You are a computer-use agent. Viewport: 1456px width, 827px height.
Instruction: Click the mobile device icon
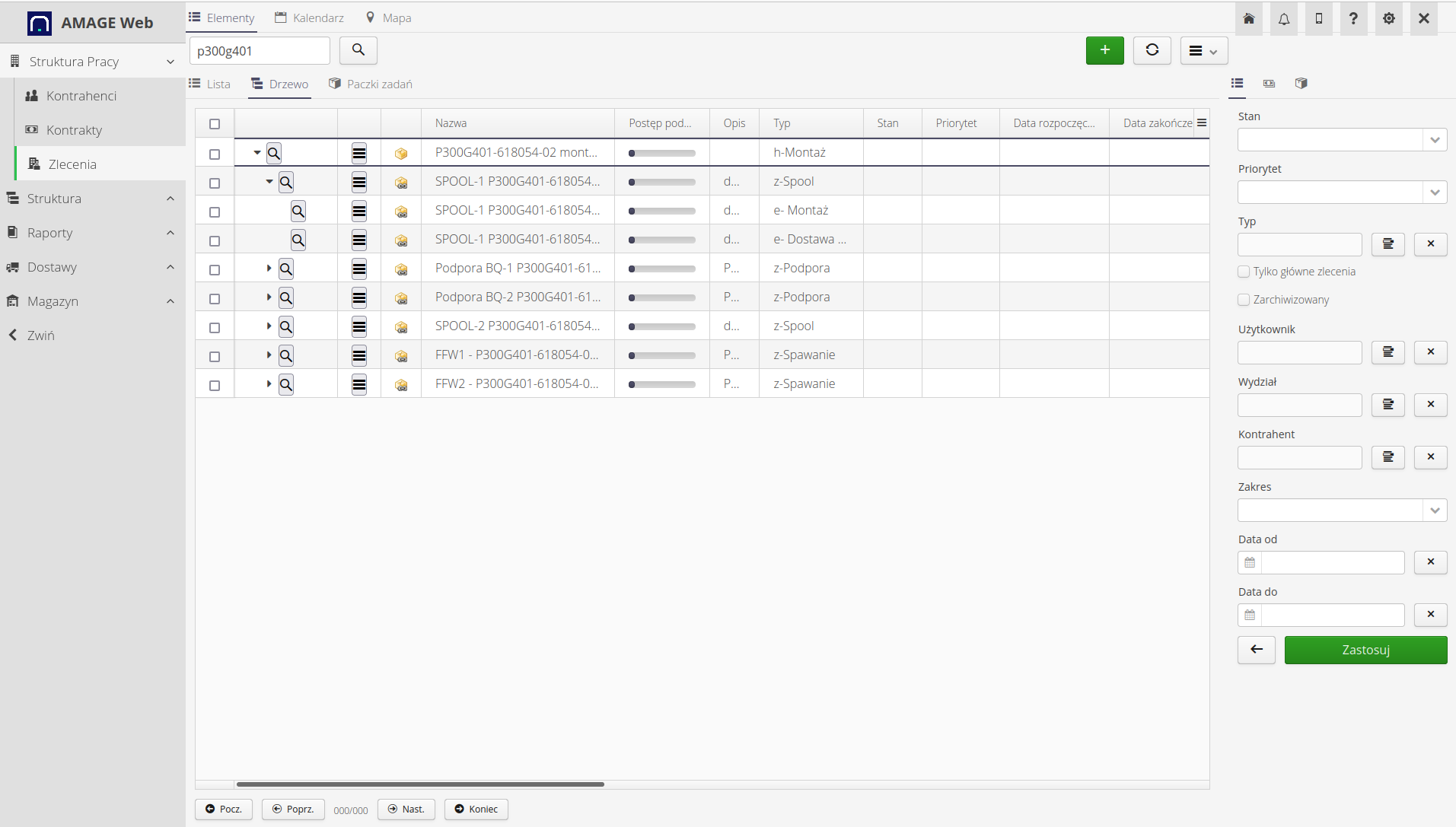[x=1319, y=19]
